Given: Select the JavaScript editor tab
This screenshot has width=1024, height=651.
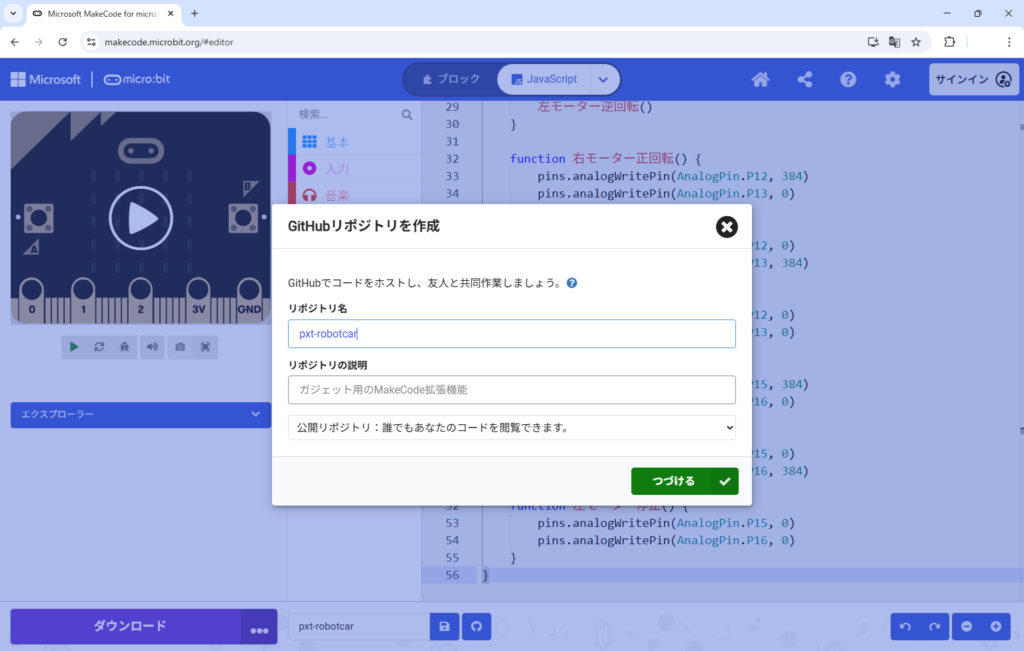Looking at the screenshot, I should [544, 79].
